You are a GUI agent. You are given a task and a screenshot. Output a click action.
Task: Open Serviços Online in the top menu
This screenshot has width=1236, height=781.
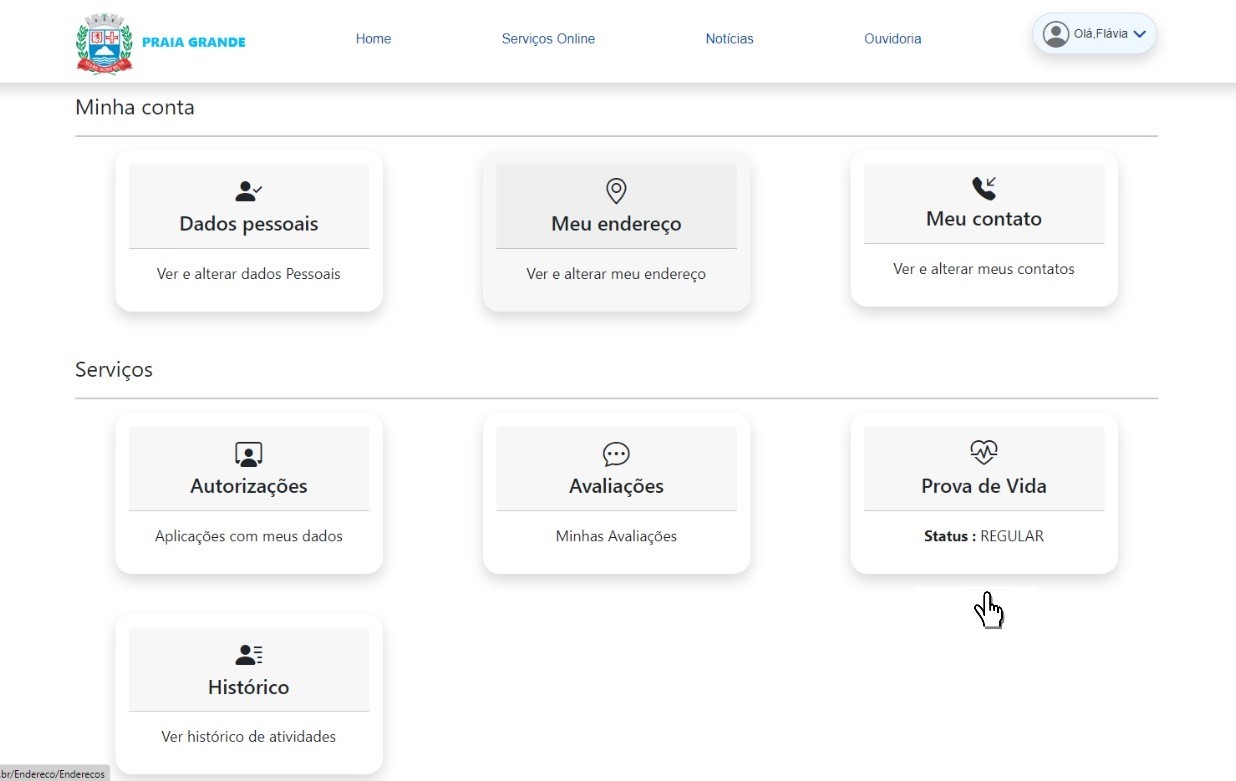click(x=548, y=39)
